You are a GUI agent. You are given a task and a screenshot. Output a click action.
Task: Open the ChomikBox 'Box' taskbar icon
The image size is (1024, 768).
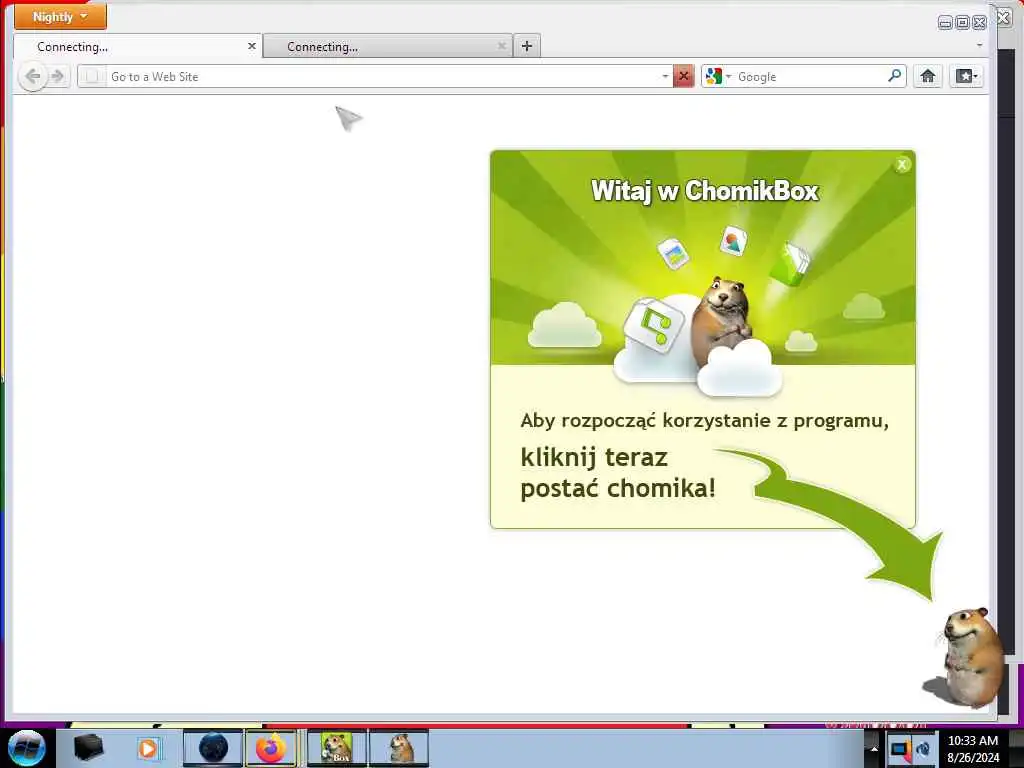point(337,748)
